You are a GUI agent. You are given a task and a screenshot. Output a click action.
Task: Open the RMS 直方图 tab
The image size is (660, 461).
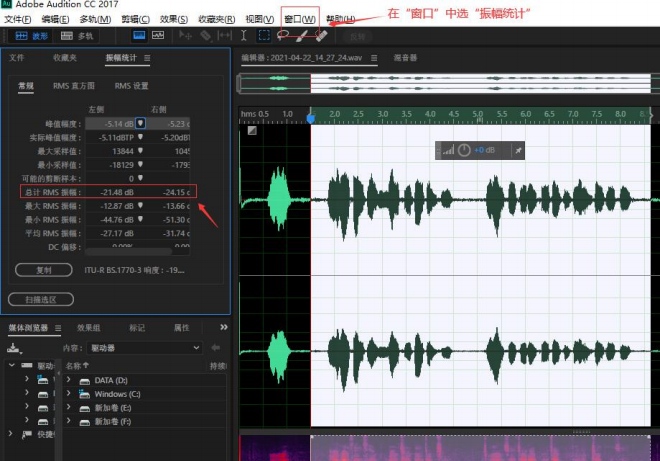[74, 86]
